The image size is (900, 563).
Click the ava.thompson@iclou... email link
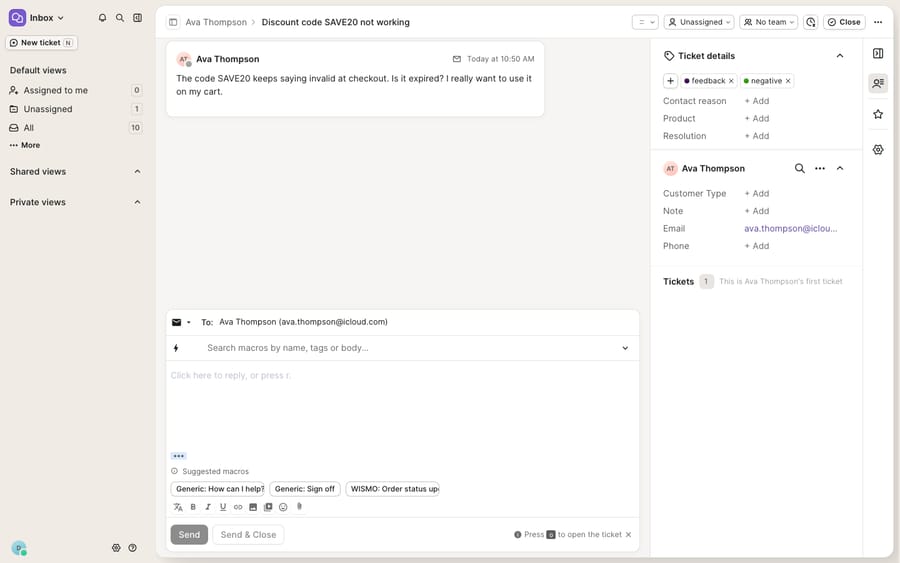tap(790, 228)
